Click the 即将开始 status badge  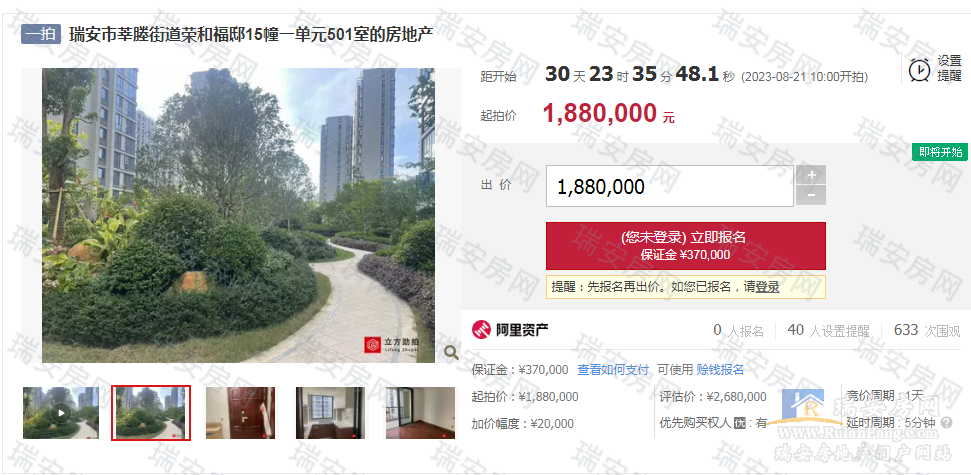coord(940,152)
